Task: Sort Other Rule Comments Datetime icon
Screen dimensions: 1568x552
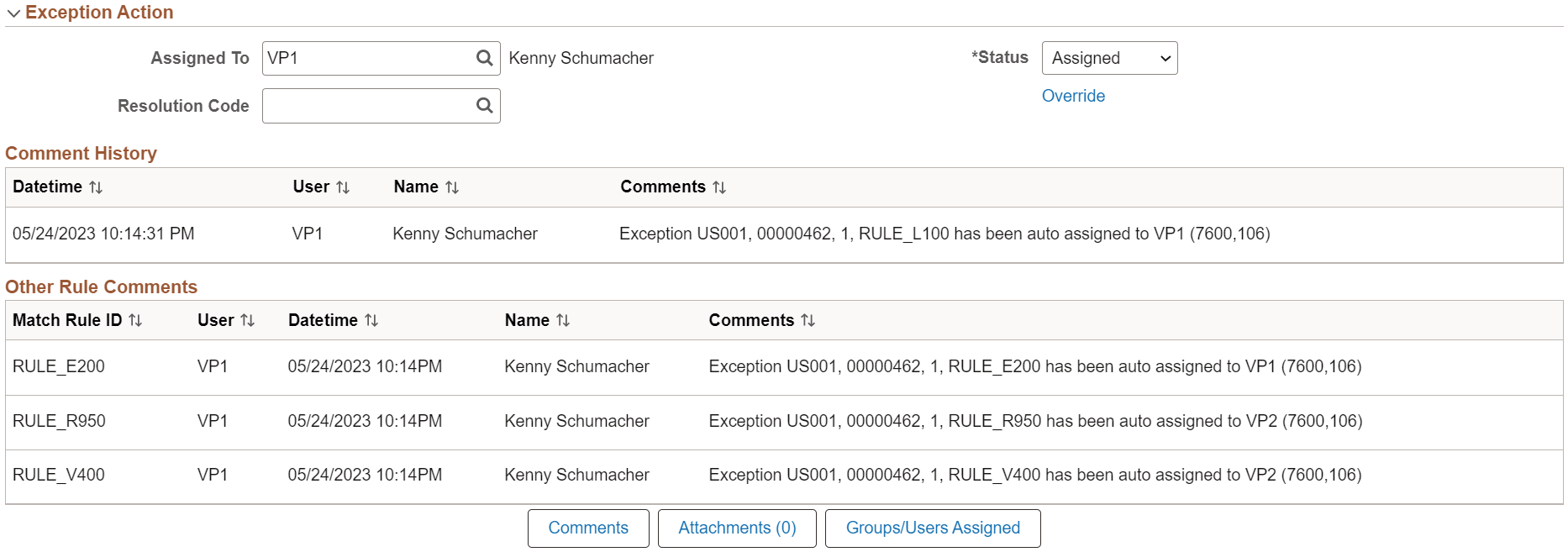Action: 371,321
